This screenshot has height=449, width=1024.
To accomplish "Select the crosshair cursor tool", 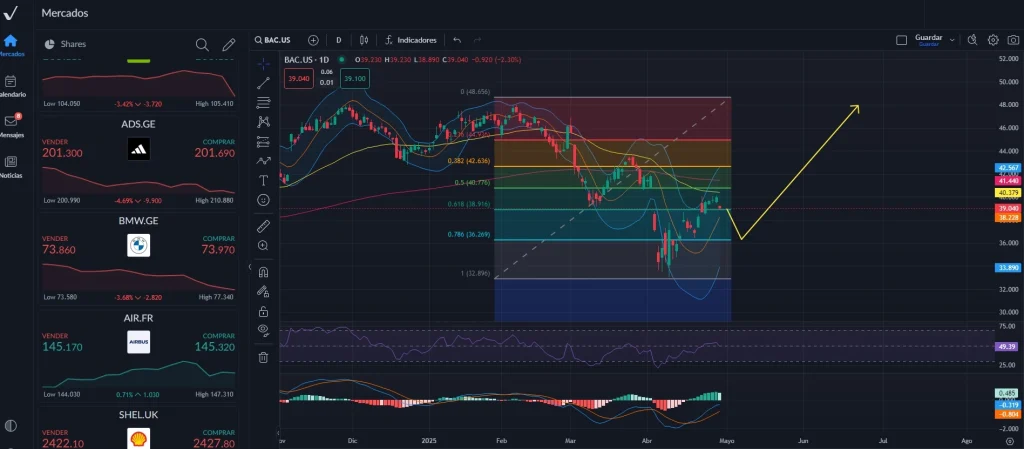I will tap(263, 63).
